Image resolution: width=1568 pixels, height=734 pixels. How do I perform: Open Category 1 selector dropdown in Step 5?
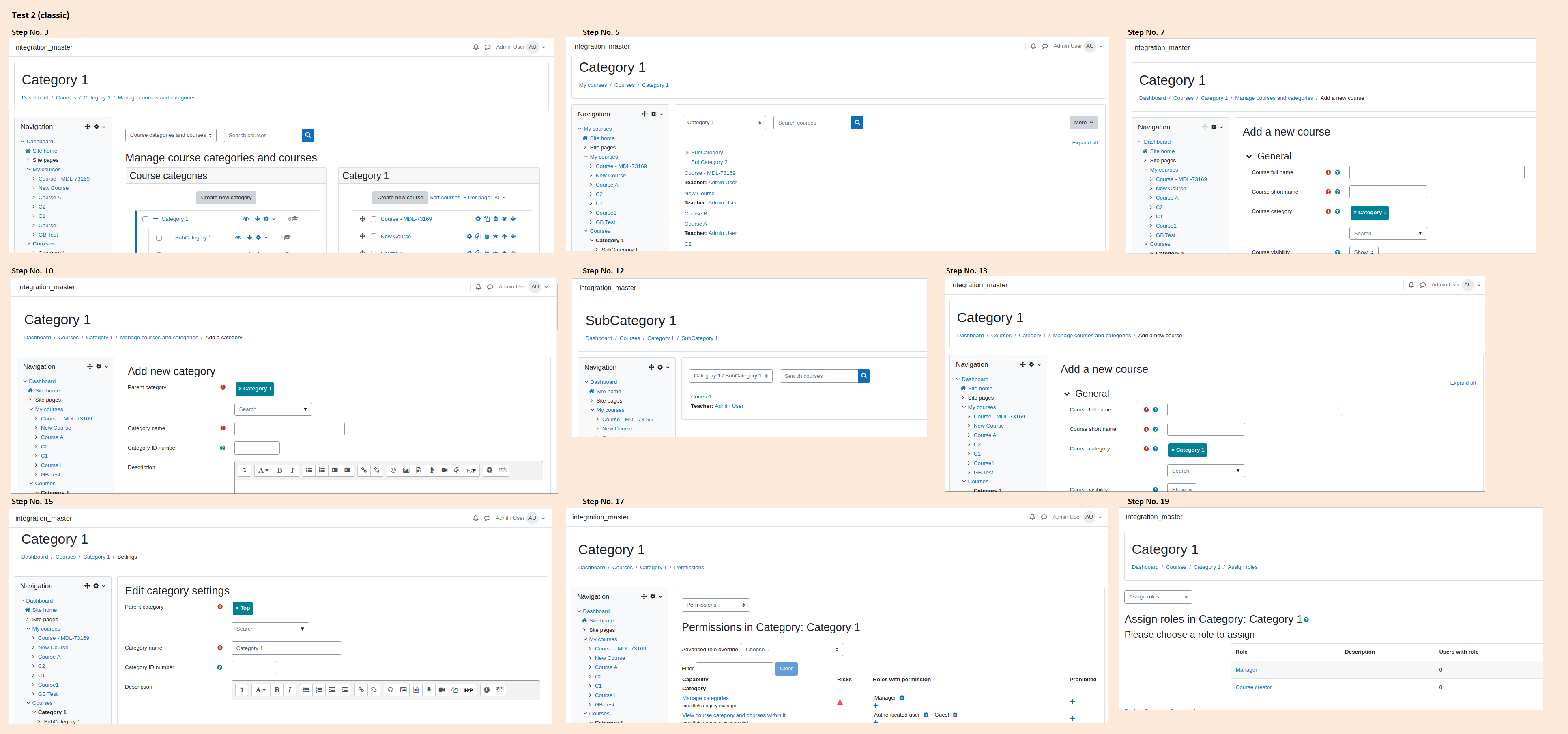point(724,123)
